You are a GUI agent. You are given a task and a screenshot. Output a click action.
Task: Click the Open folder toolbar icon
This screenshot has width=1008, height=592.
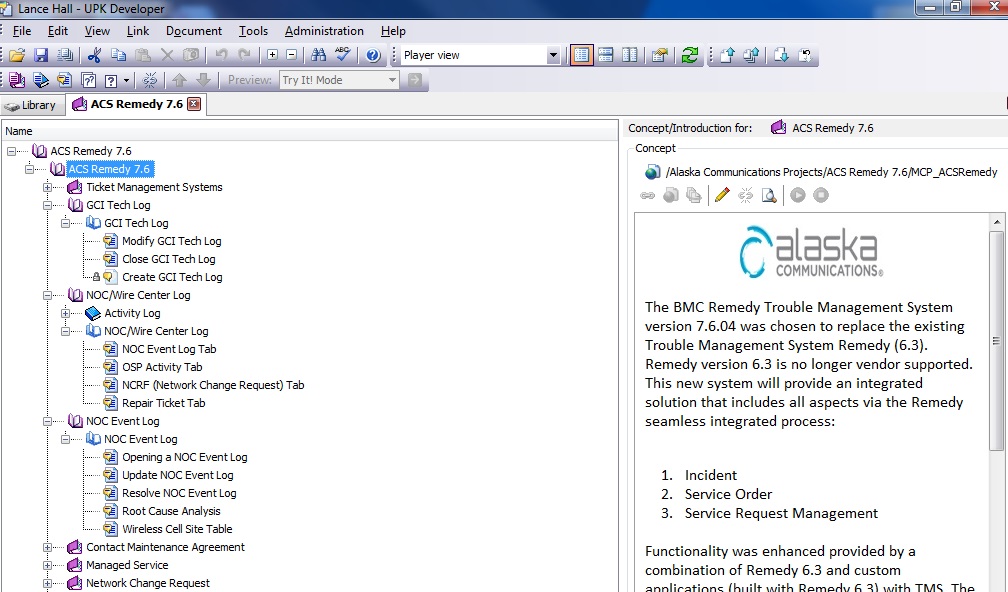17,55
